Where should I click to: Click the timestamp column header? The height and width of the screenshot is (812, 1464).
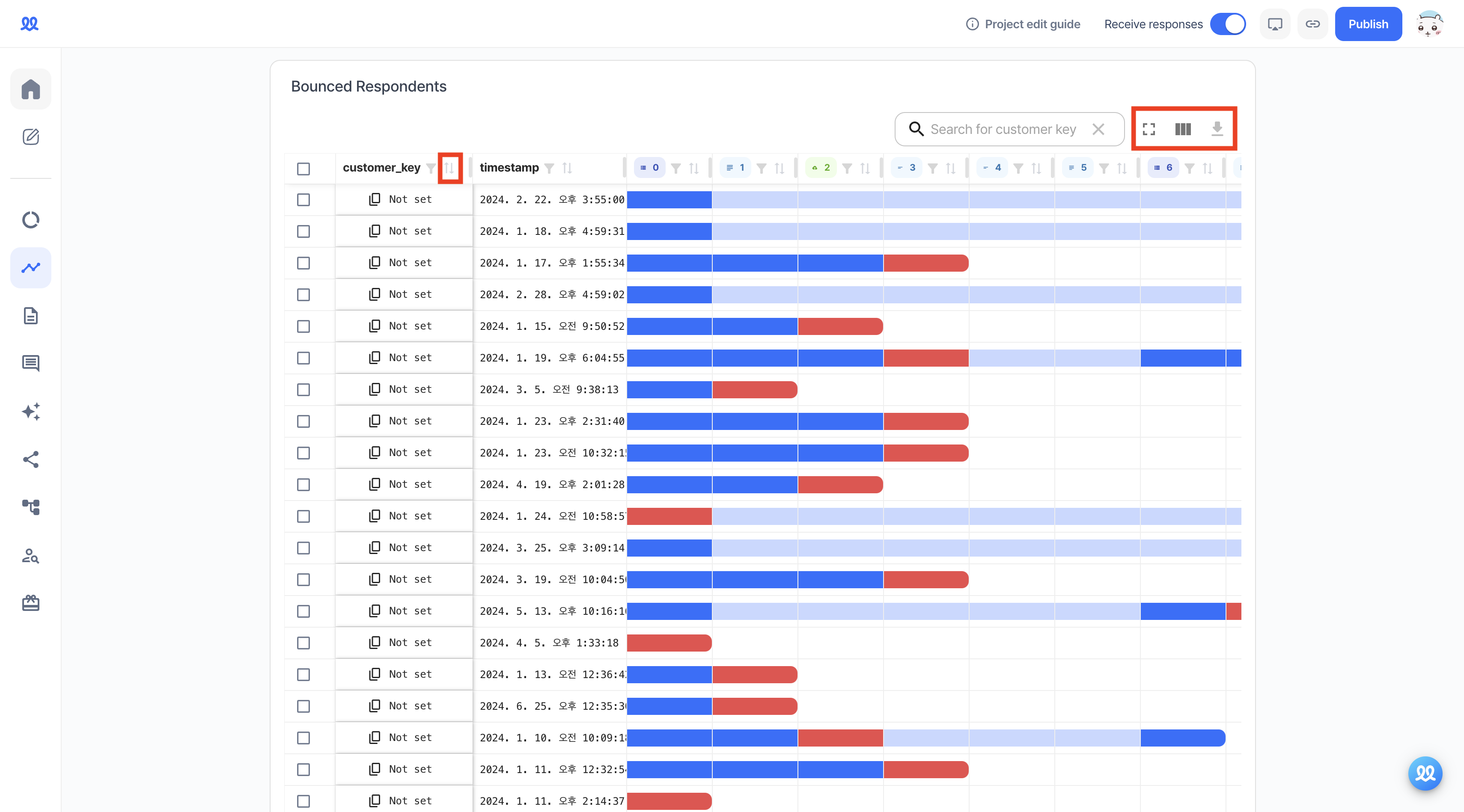coord(509,168)
